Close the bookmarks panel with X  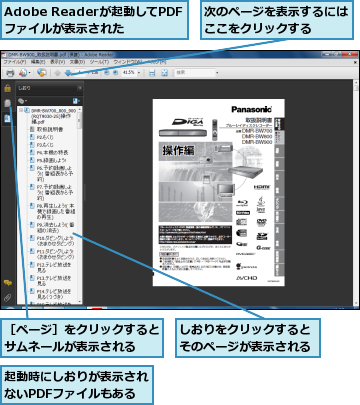click(x=79, y=88)
